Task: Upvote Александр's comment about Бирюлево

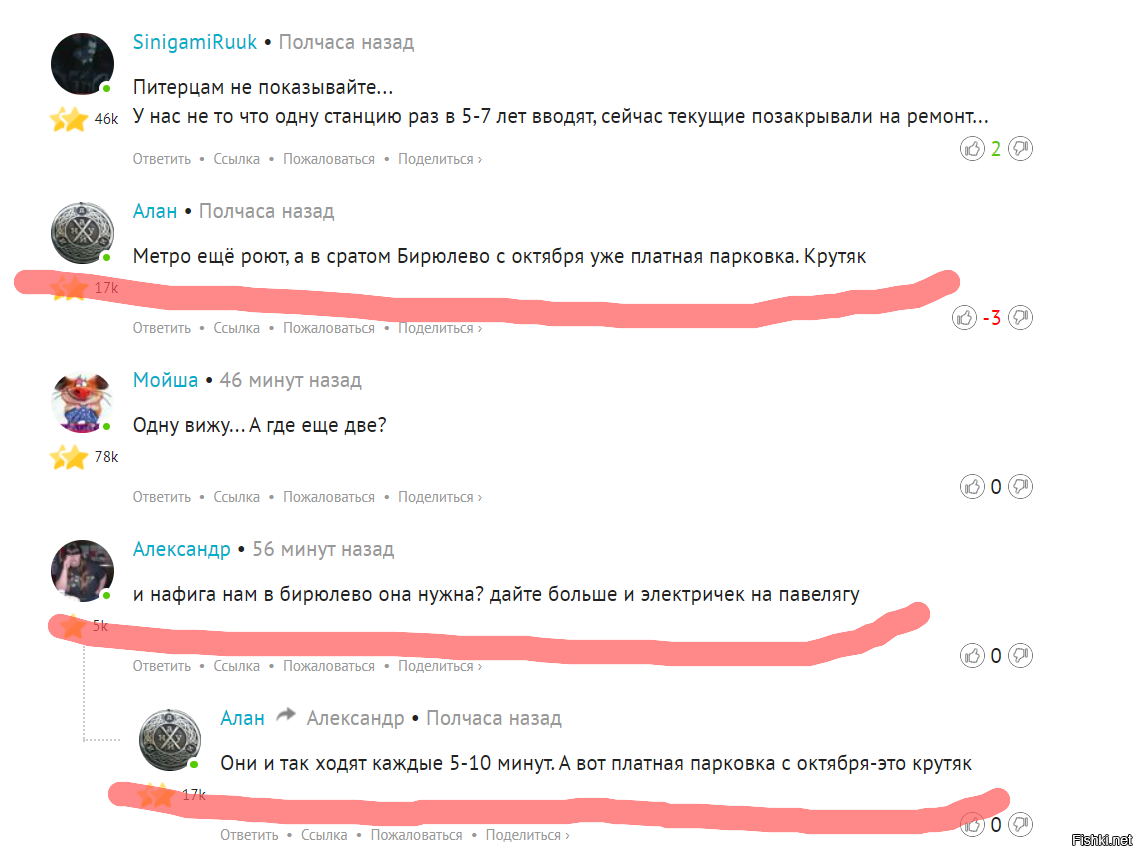Action: coord(972,655)
